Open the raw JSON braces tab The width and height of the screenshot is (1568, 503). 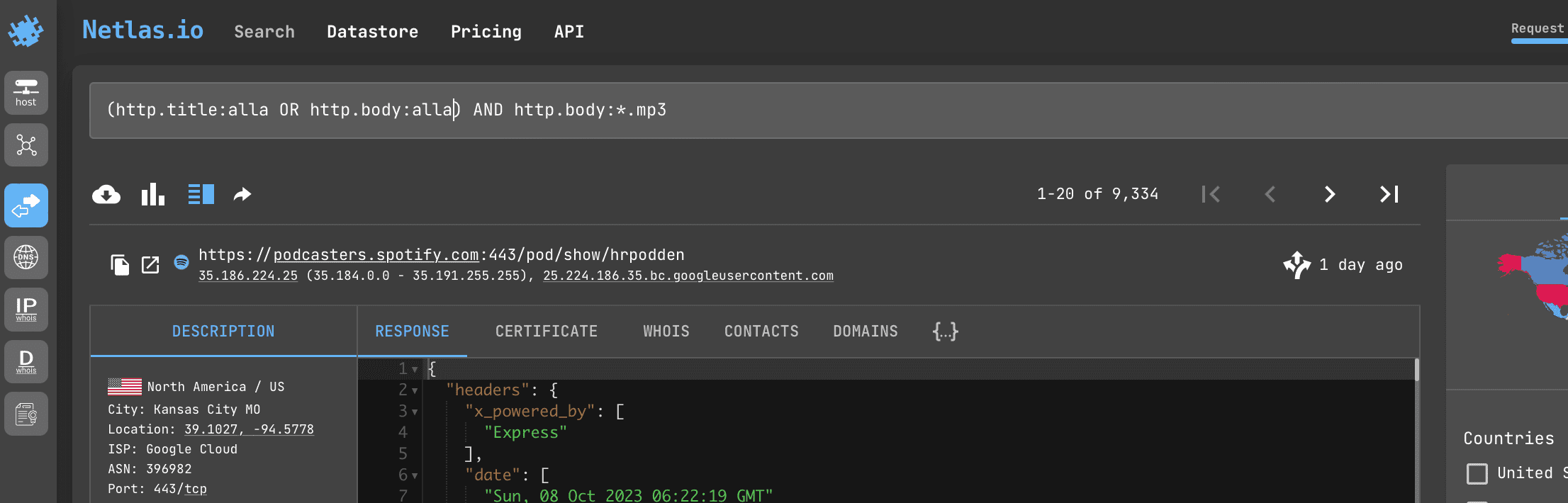[x=946, y=331]
